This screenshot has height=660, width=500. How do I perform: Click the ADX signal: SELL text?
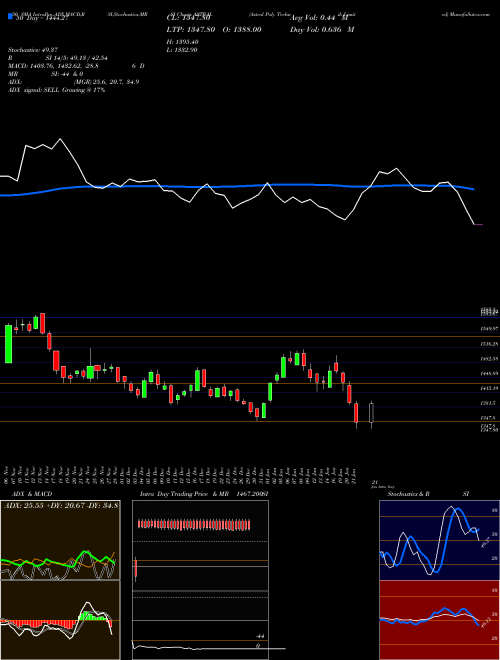(x=56, y=90)
